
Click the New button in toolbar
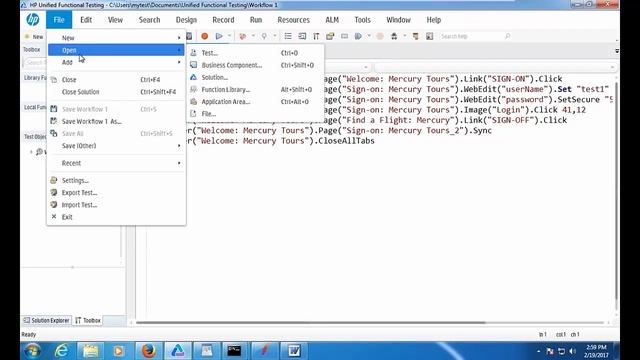tap(34, 37)
